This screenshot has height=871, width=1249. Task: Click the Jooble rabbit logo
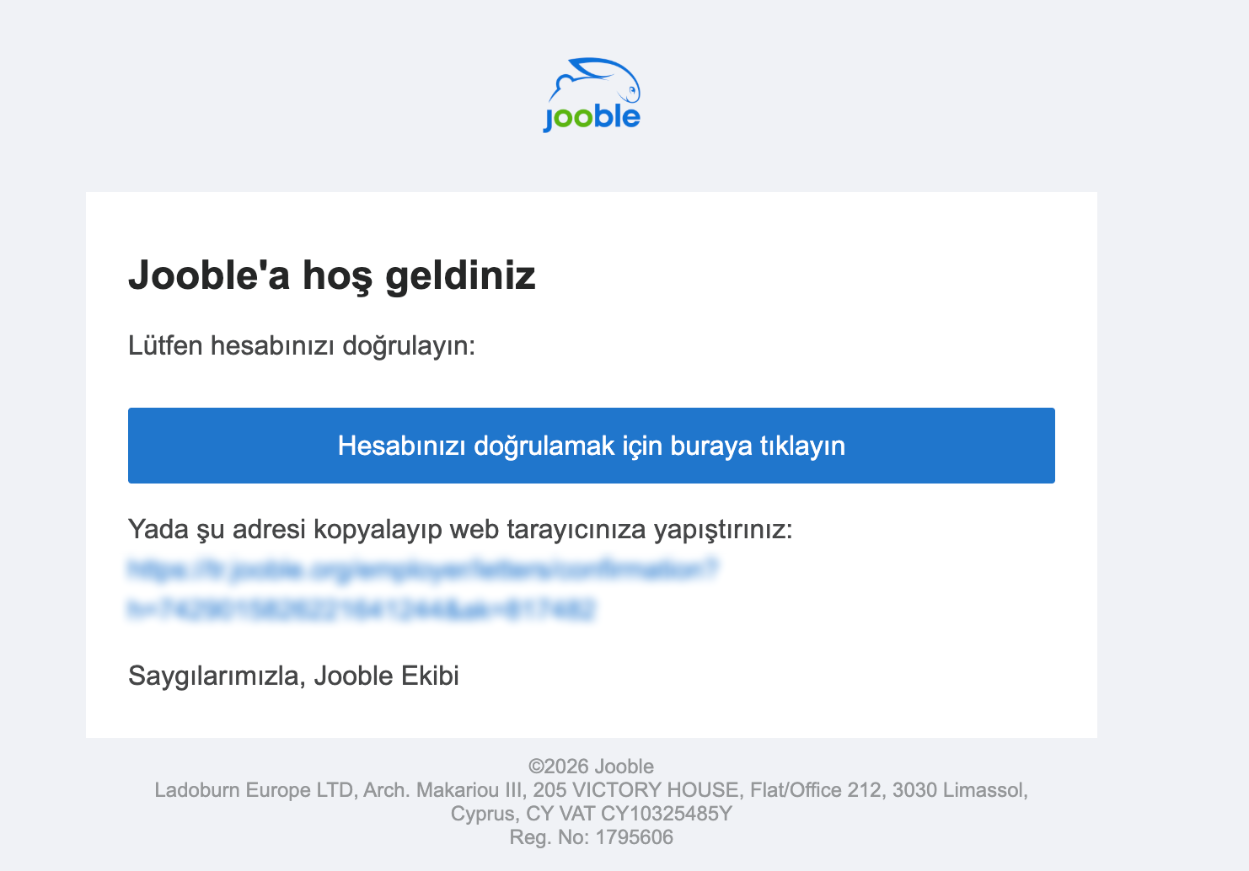[592, 95]
